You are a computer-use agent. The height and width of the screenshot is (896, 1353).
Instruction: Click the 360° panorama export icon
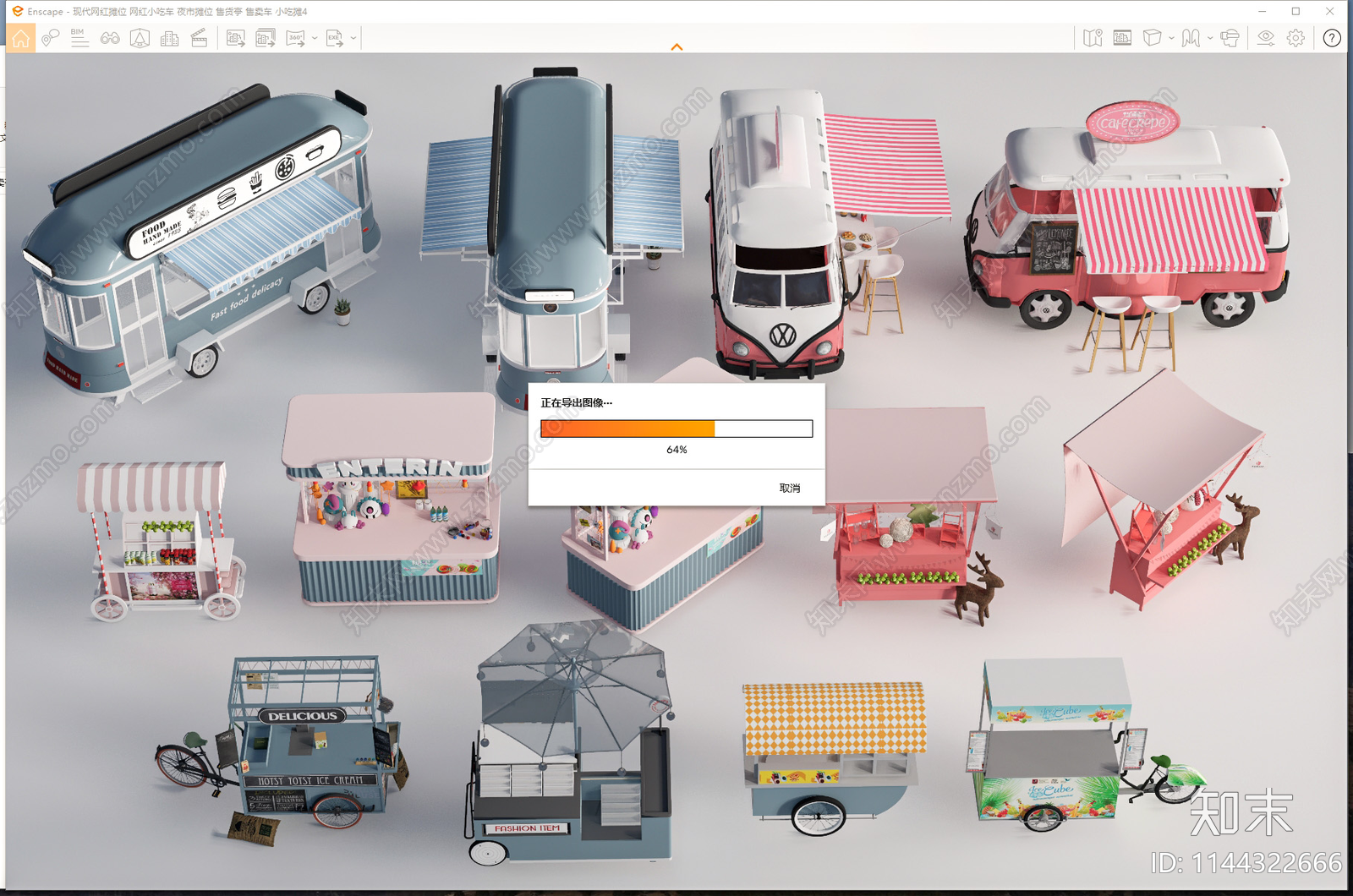click(295, 38)
